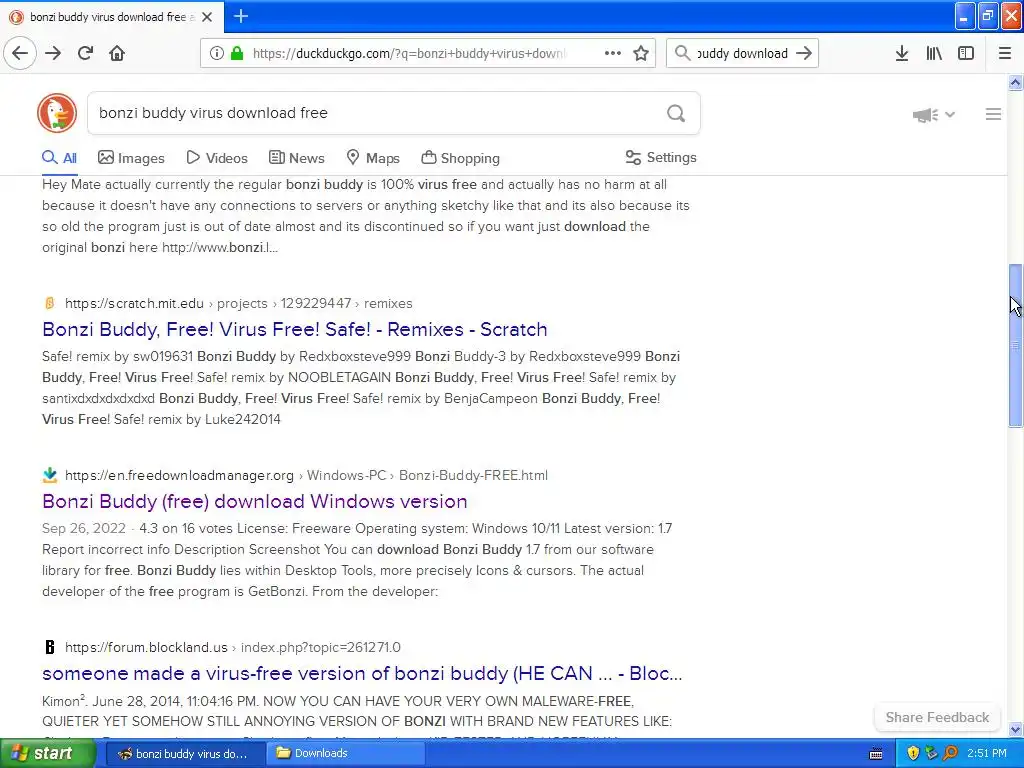Switch to Images results

131,158
